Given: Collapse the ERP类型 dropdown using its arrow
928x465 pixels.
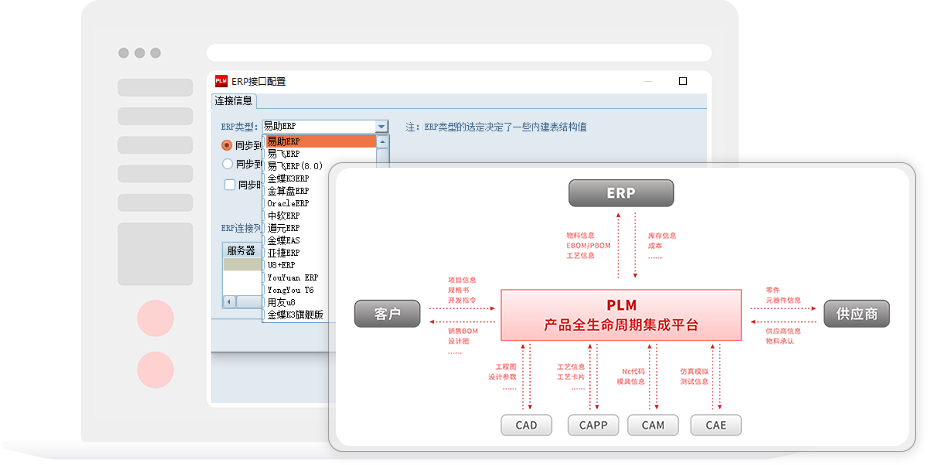Looking at the screenshot, I should point(381,127).
